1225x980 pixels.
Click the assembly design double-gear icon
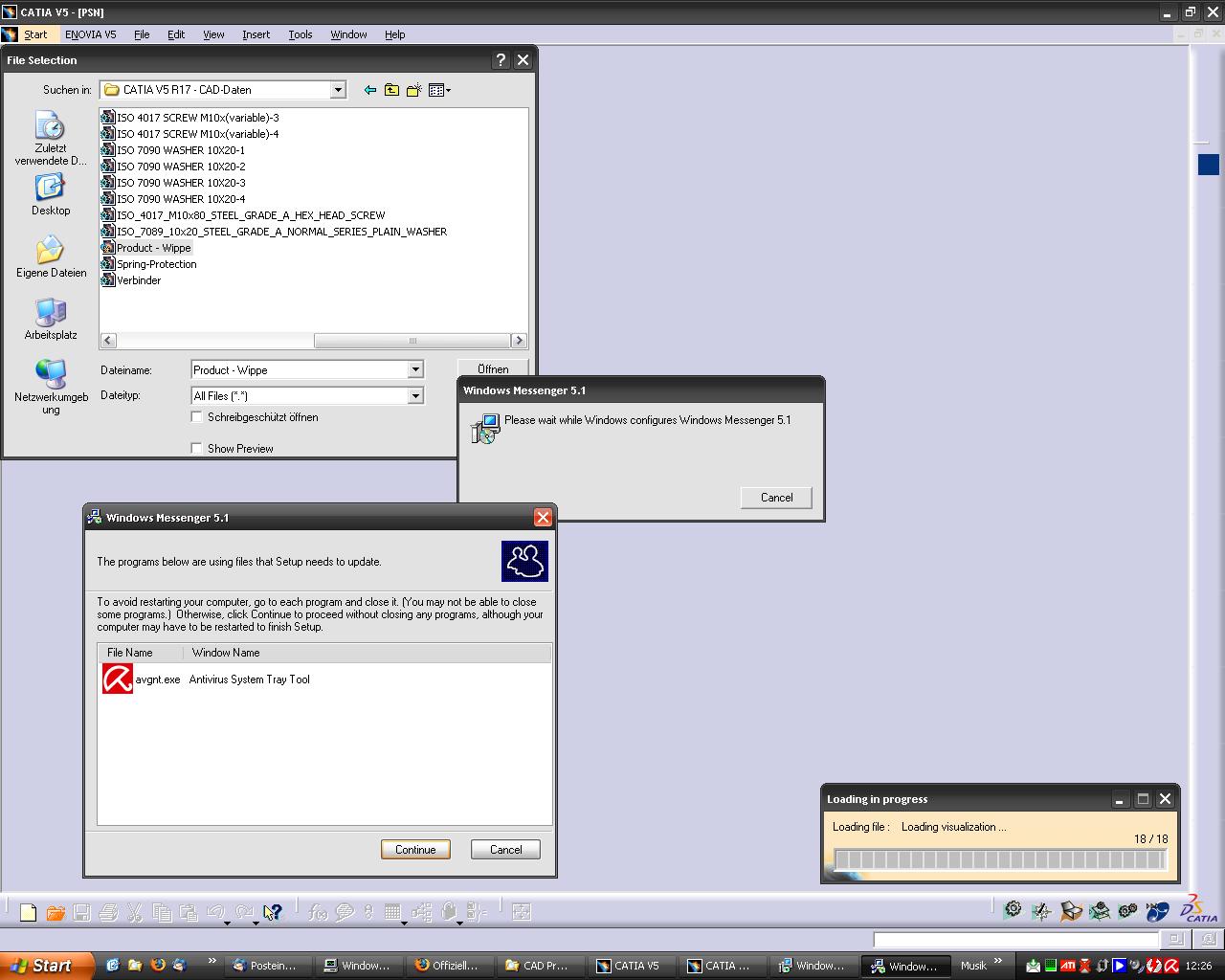(1128, 911)
